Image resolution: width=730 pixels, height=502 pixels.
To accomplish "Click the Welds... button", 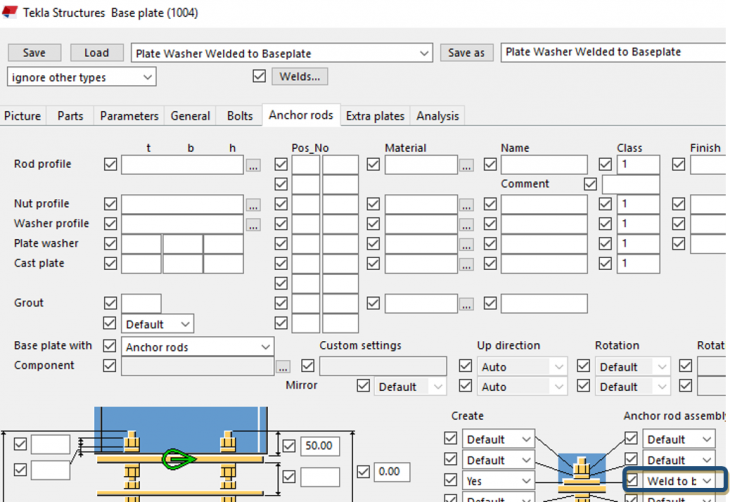I will click(301, 76).
